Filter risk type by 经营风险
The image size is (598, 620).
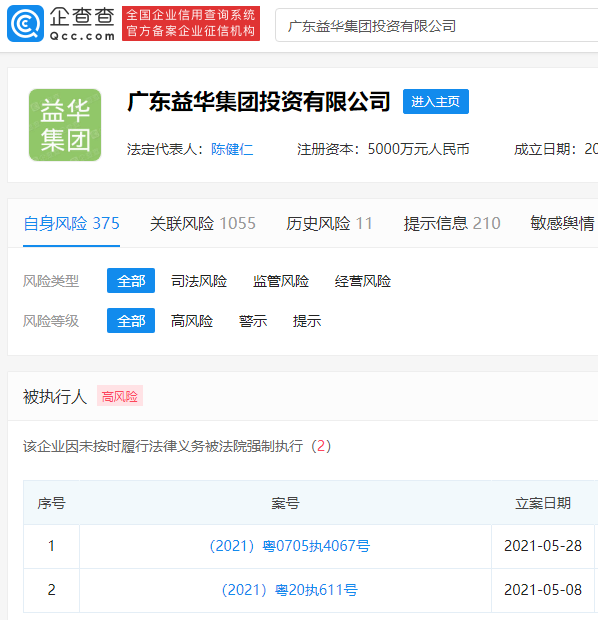pos(363,281)
